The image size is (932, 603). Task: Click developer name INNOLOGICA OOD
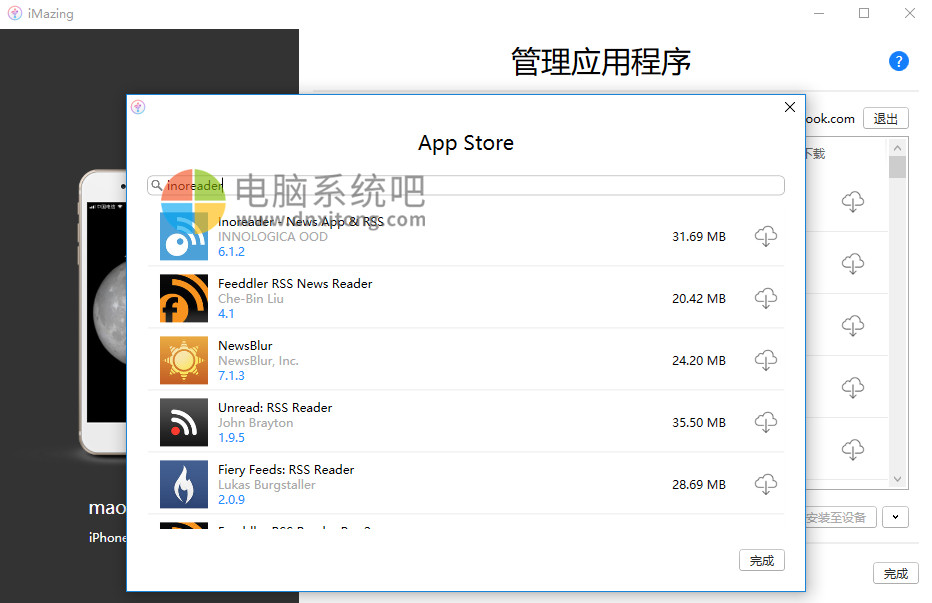click(x=273, y=236)
